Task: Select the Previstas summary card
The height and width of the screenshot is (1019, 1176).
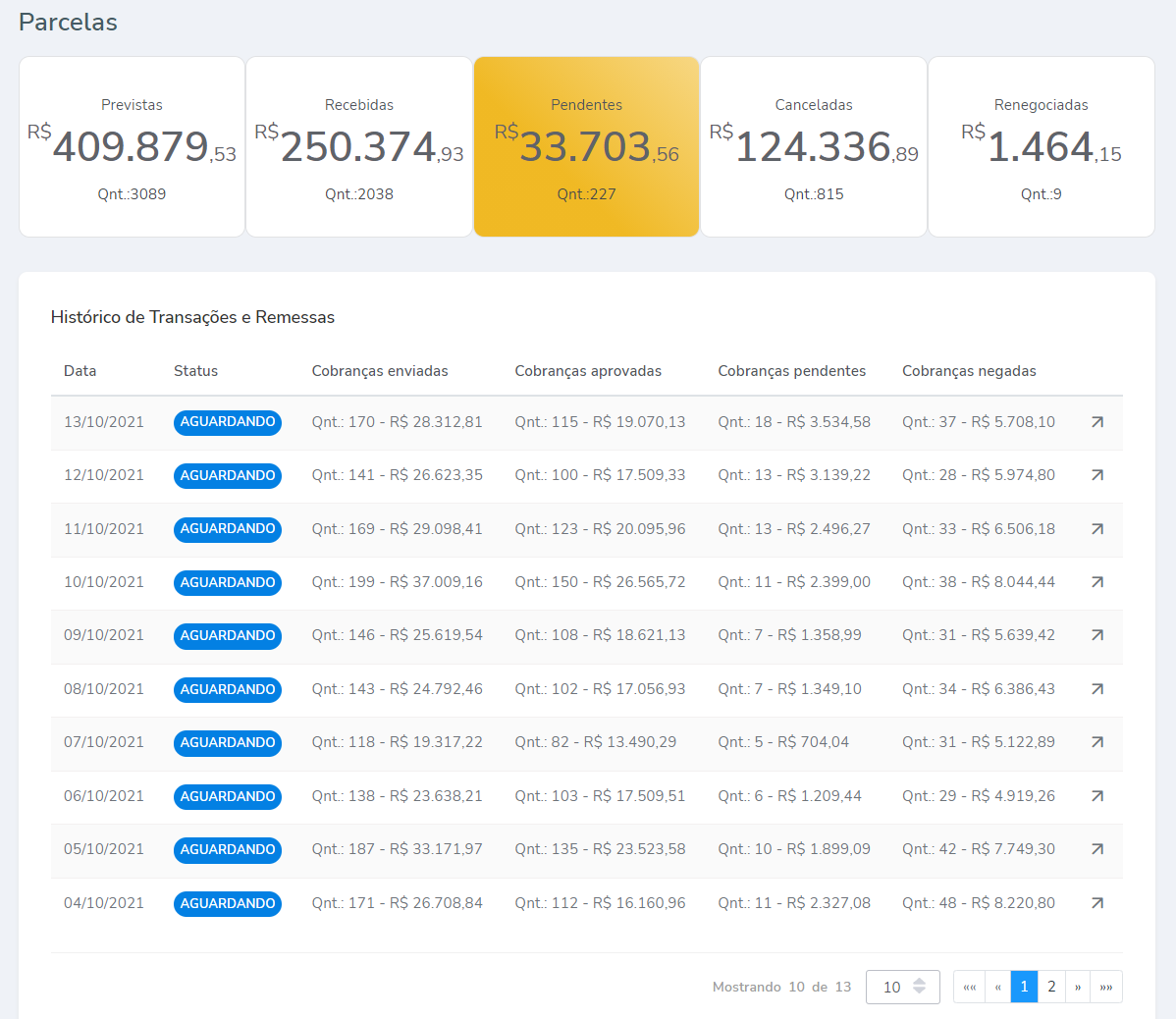Action: 132,147
